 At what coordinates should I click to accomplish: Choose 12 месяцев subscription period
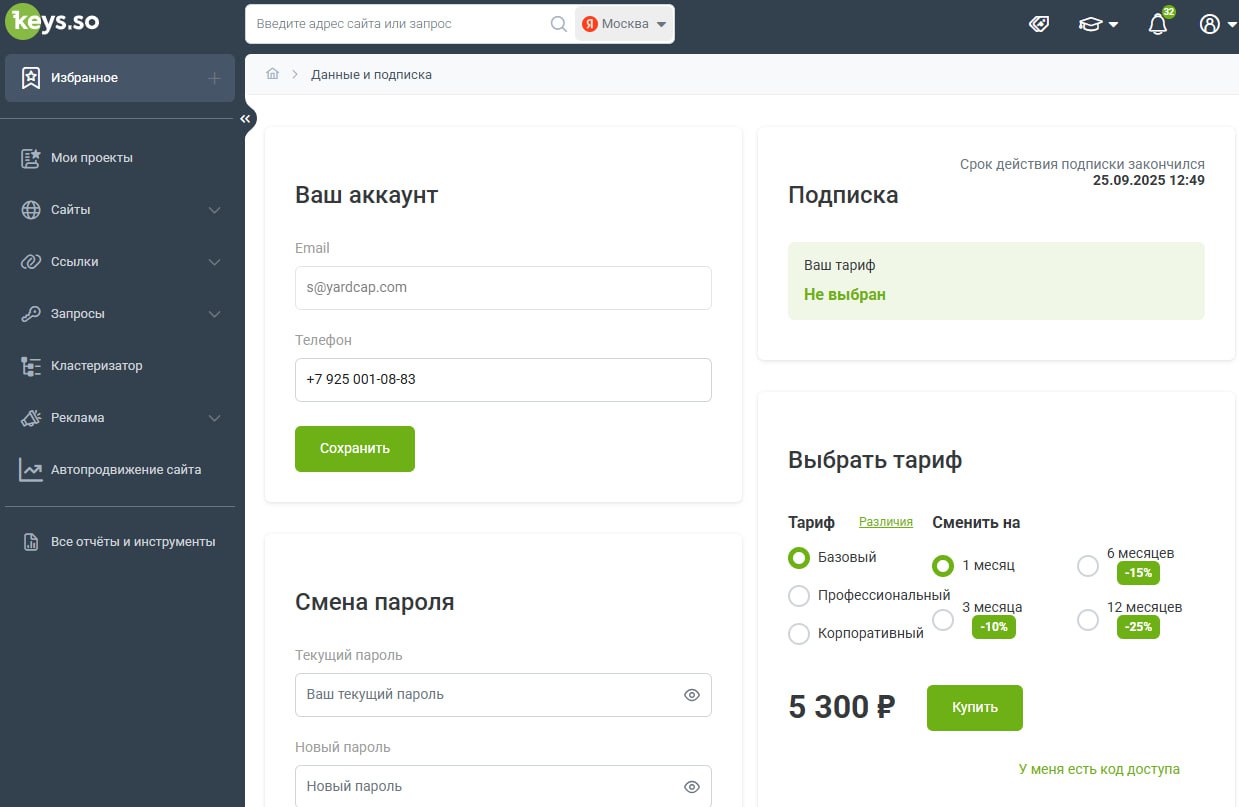tap(1088, 620)
